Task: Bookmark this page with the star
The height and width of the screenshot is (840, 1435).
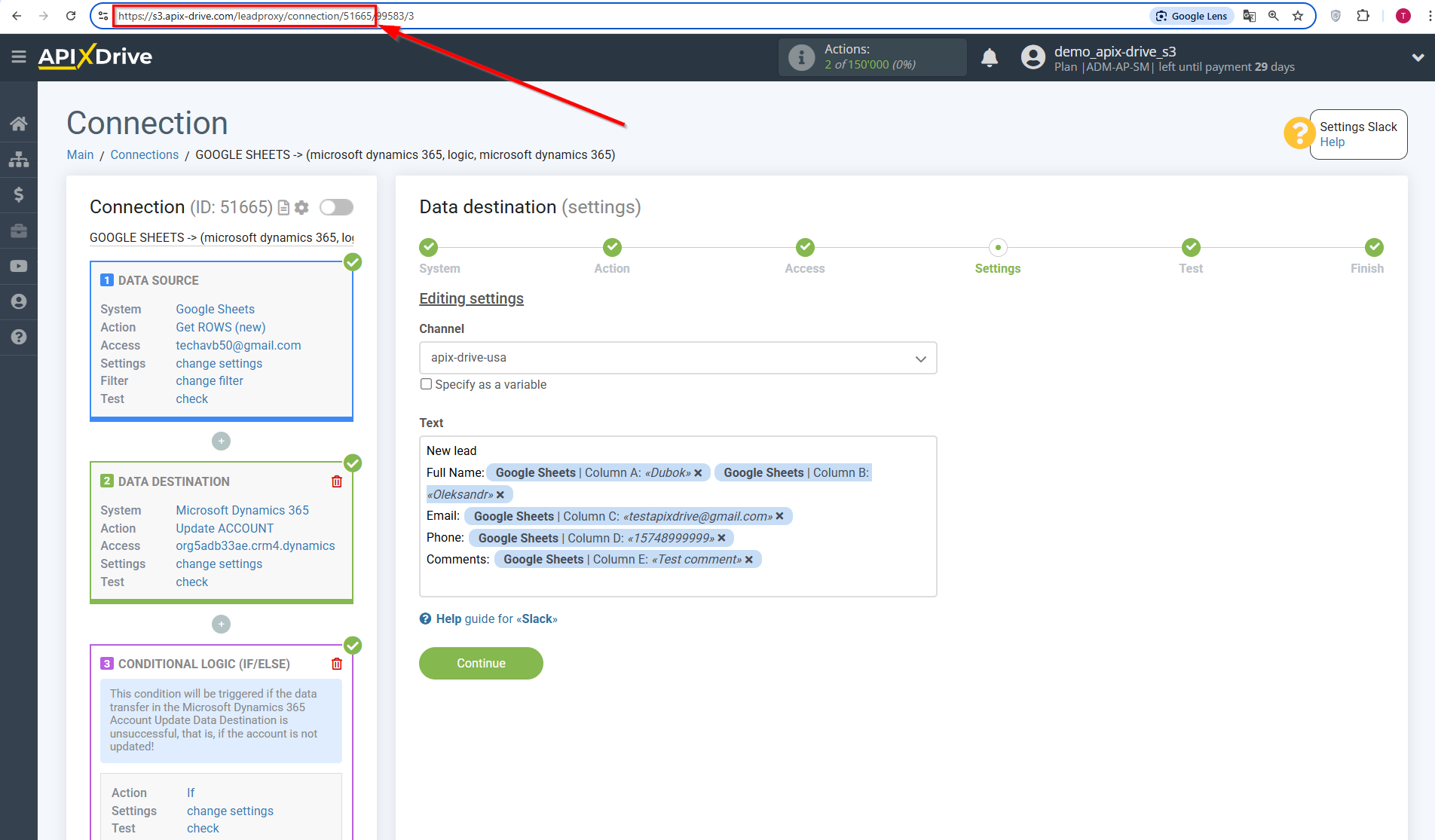Action: coord(1298,16)
